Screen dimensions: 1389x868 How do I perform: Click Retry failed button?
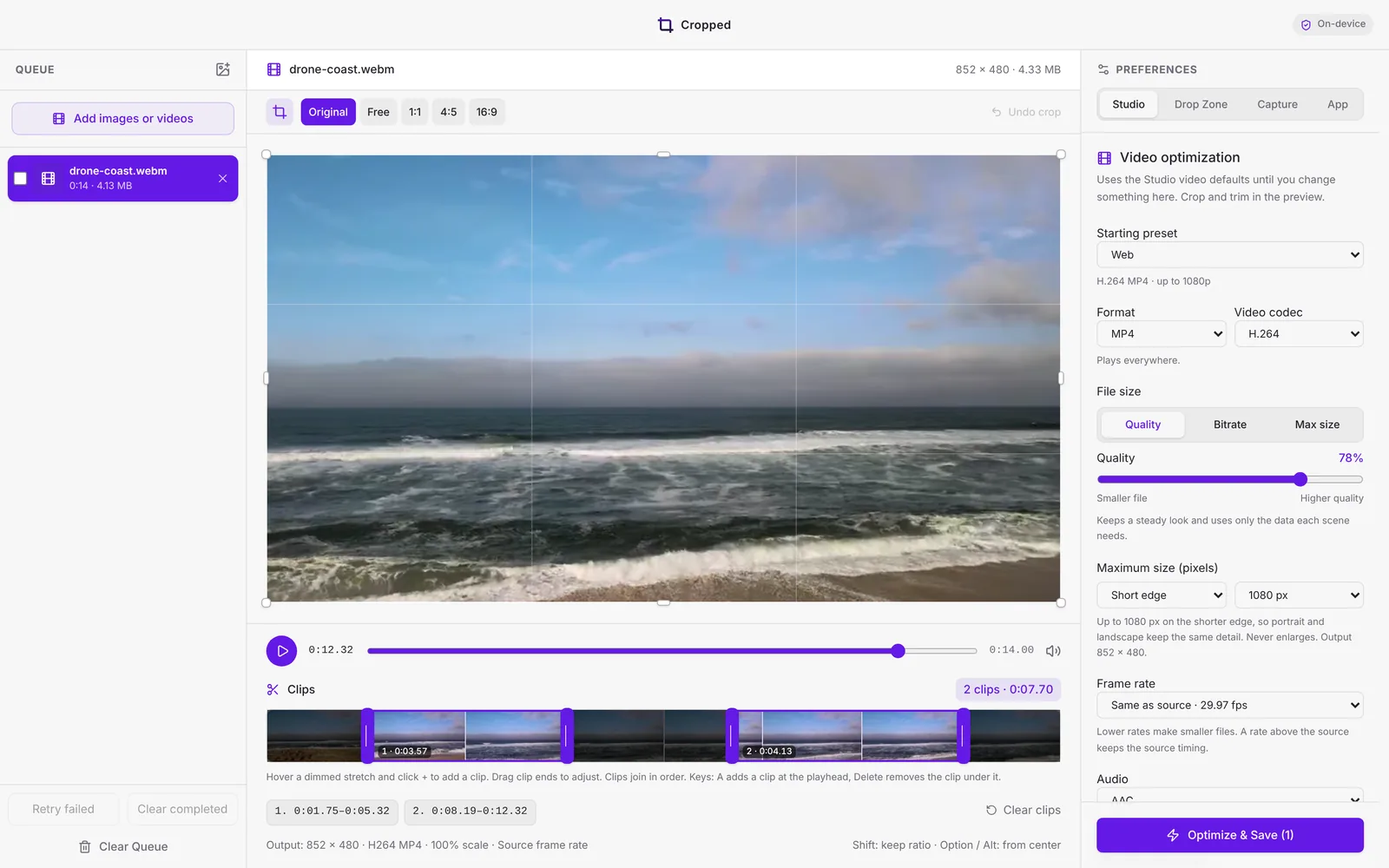tap(63, 809)
